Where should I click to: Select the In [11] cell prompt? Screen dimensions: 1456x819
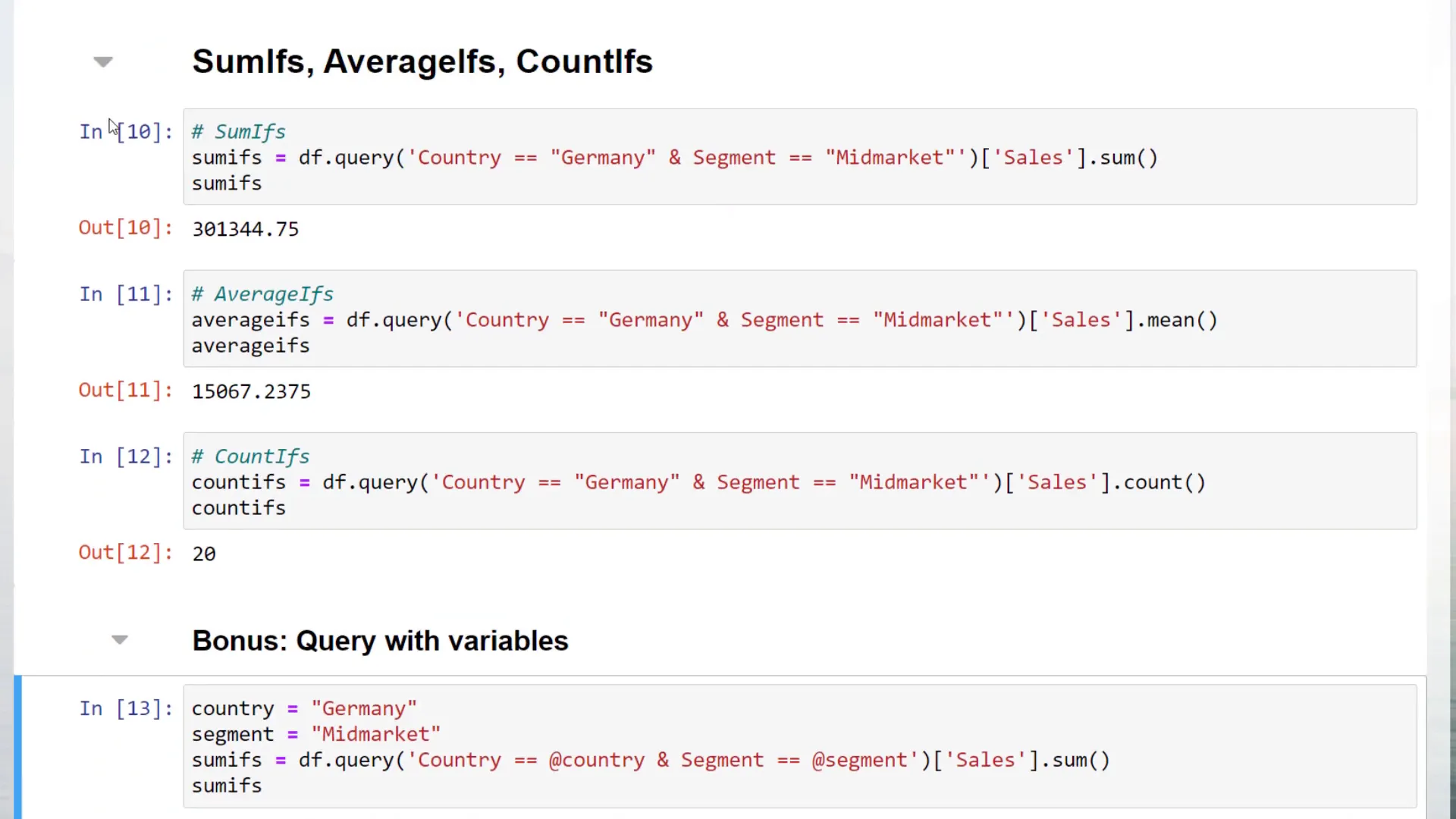click(x=126, y=294)
